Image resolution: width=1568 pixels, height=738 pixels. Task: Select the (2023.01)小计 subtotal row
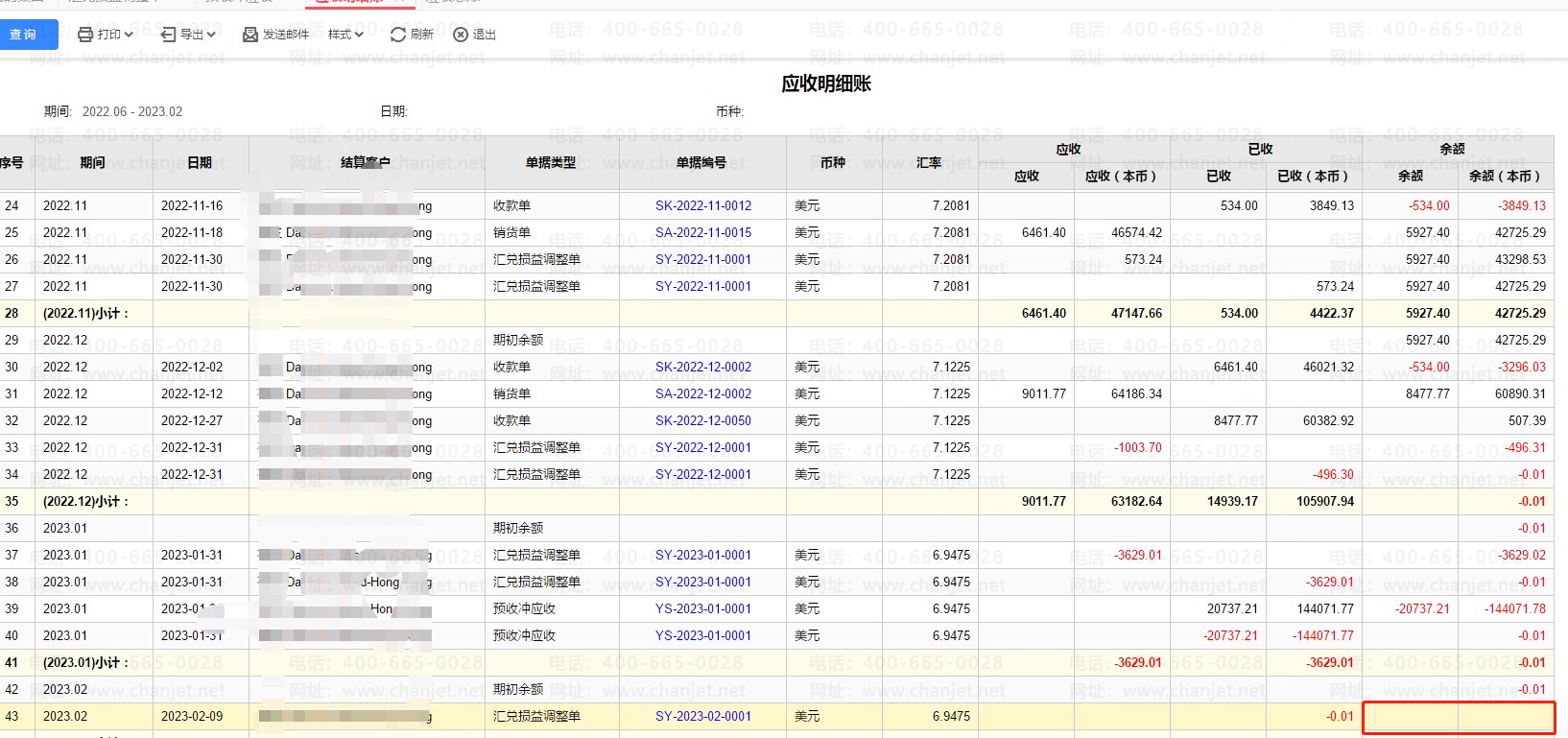[x=775, y=662]
